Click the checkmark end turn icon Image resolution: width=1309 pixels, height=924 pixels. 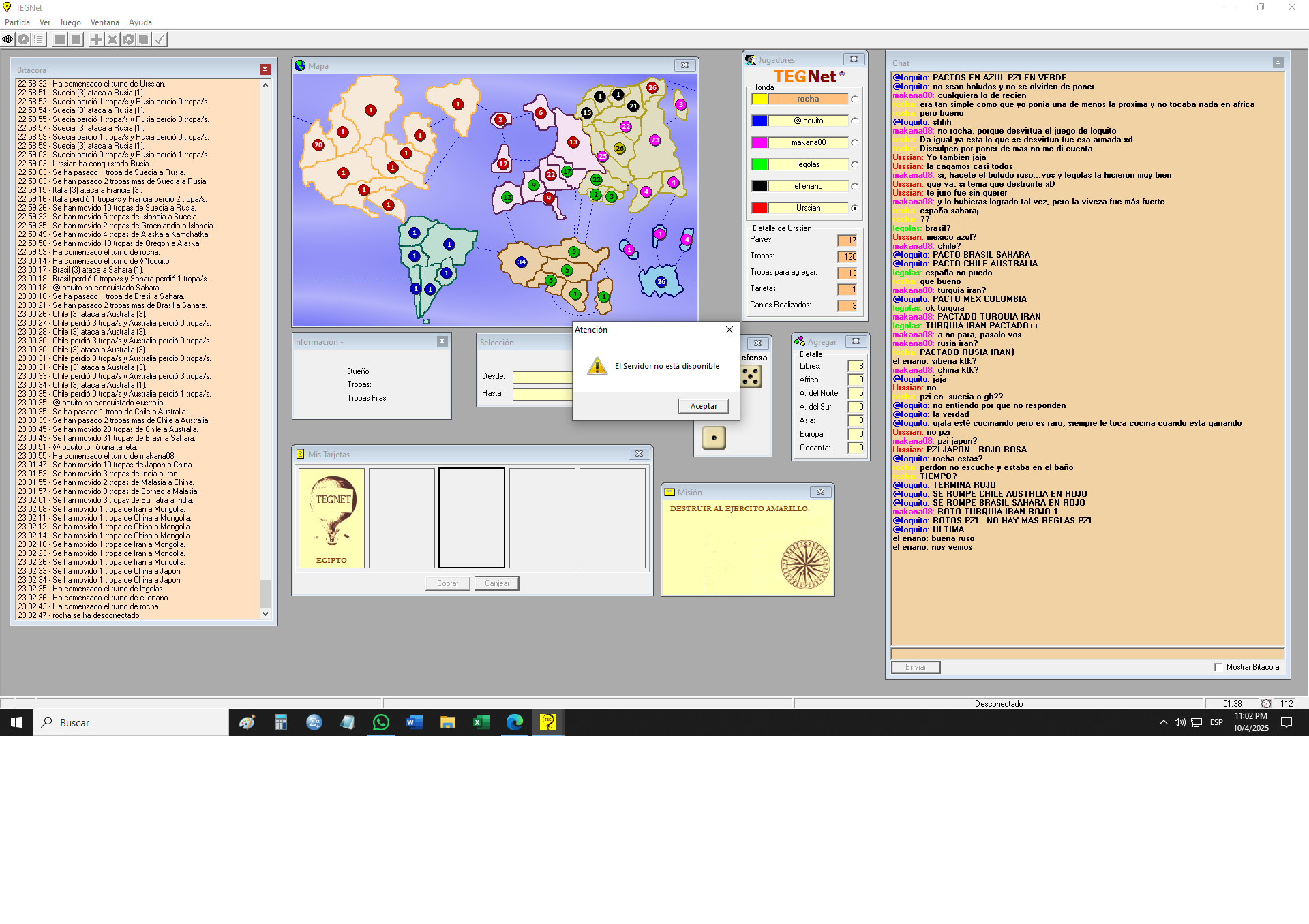[160, 40]
